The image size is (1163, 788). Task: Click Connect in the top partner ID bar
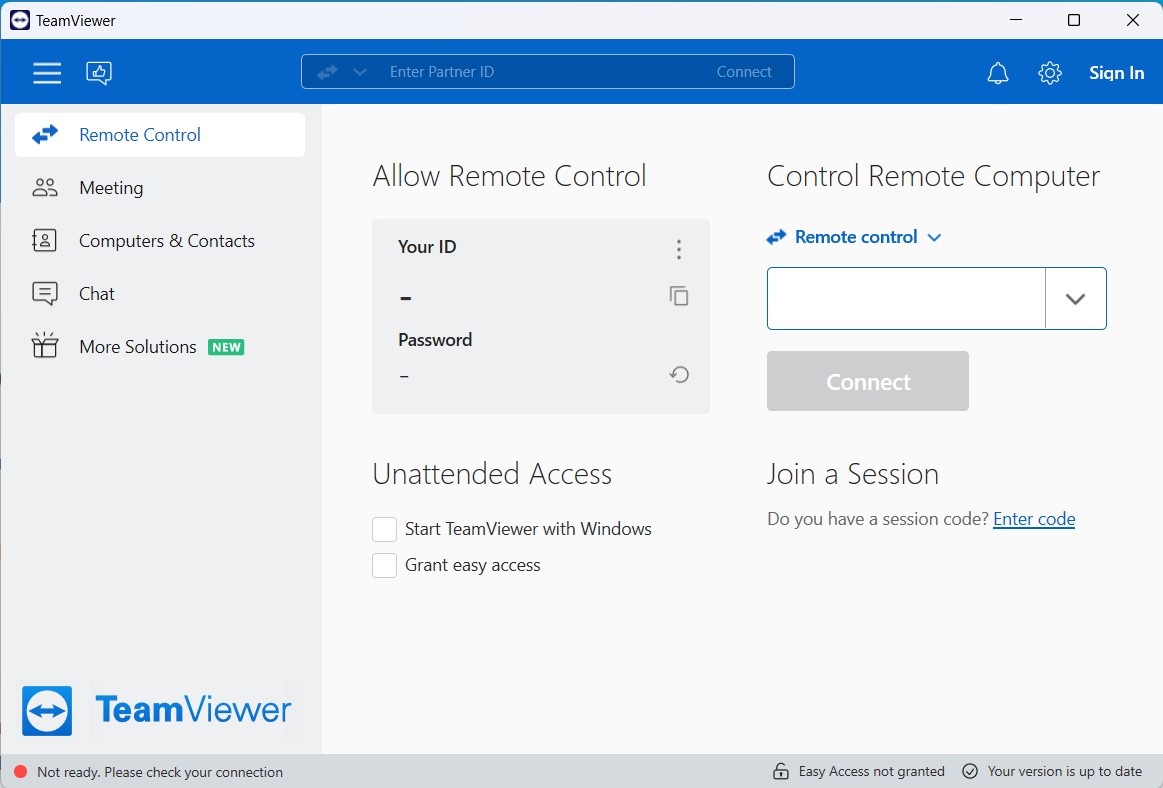pos(744,72)
